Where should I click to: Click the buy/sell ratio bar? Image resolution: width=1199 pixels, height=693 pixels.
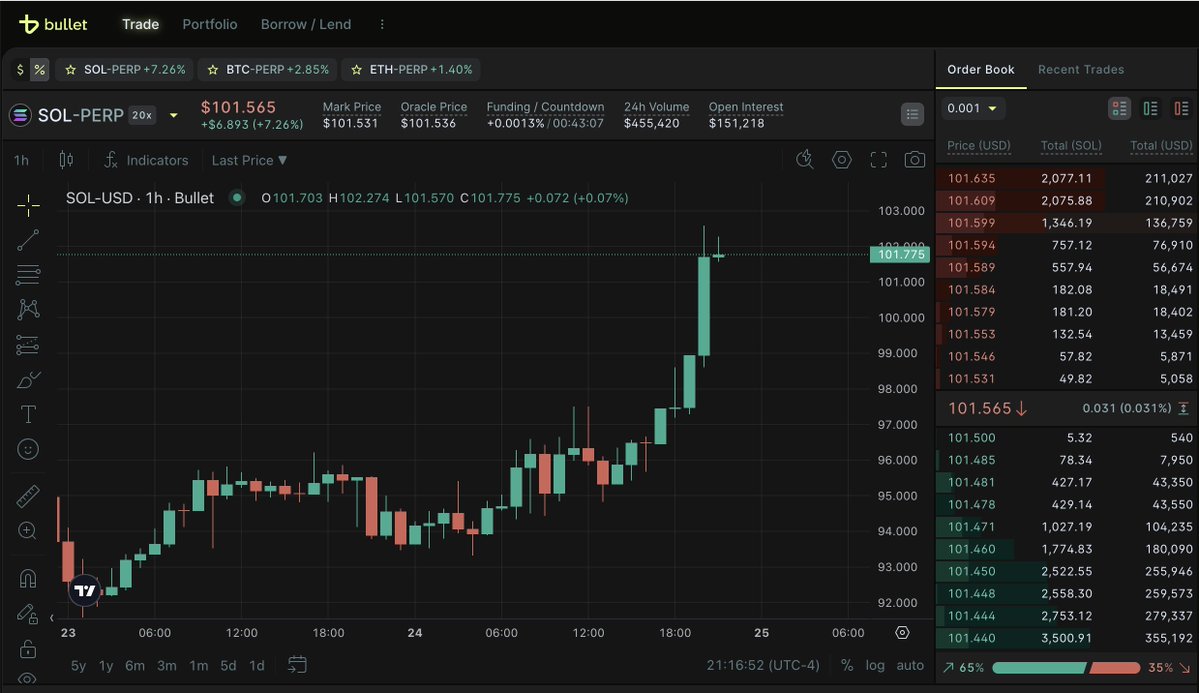(1066, 668)
